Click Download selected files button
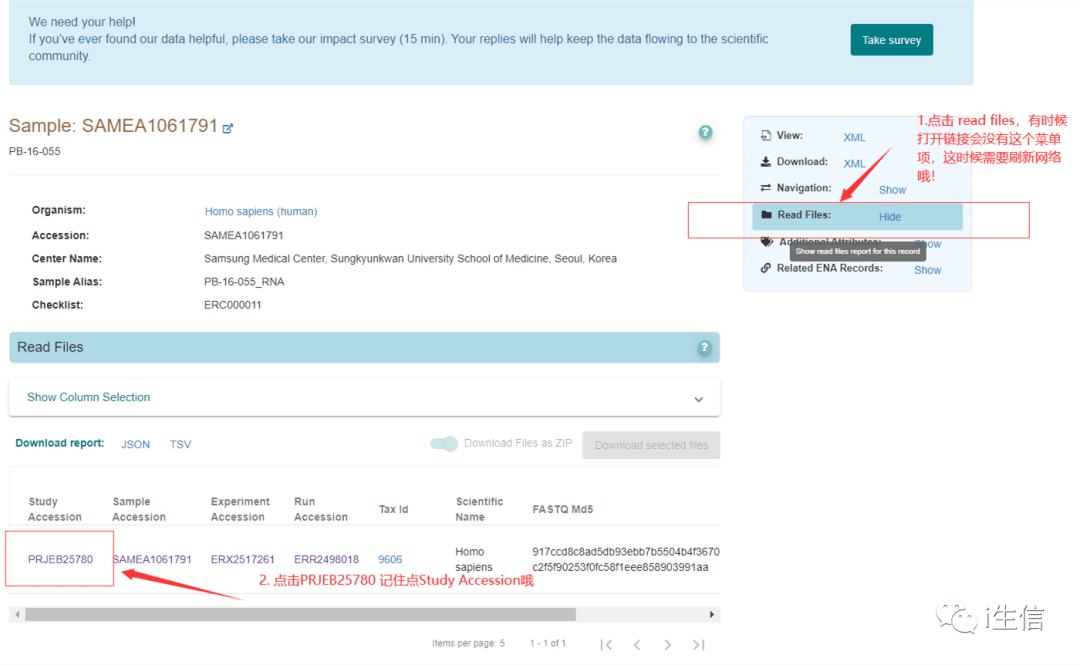Viewport: 1080px width, 665px height. (x=651, y=445)
